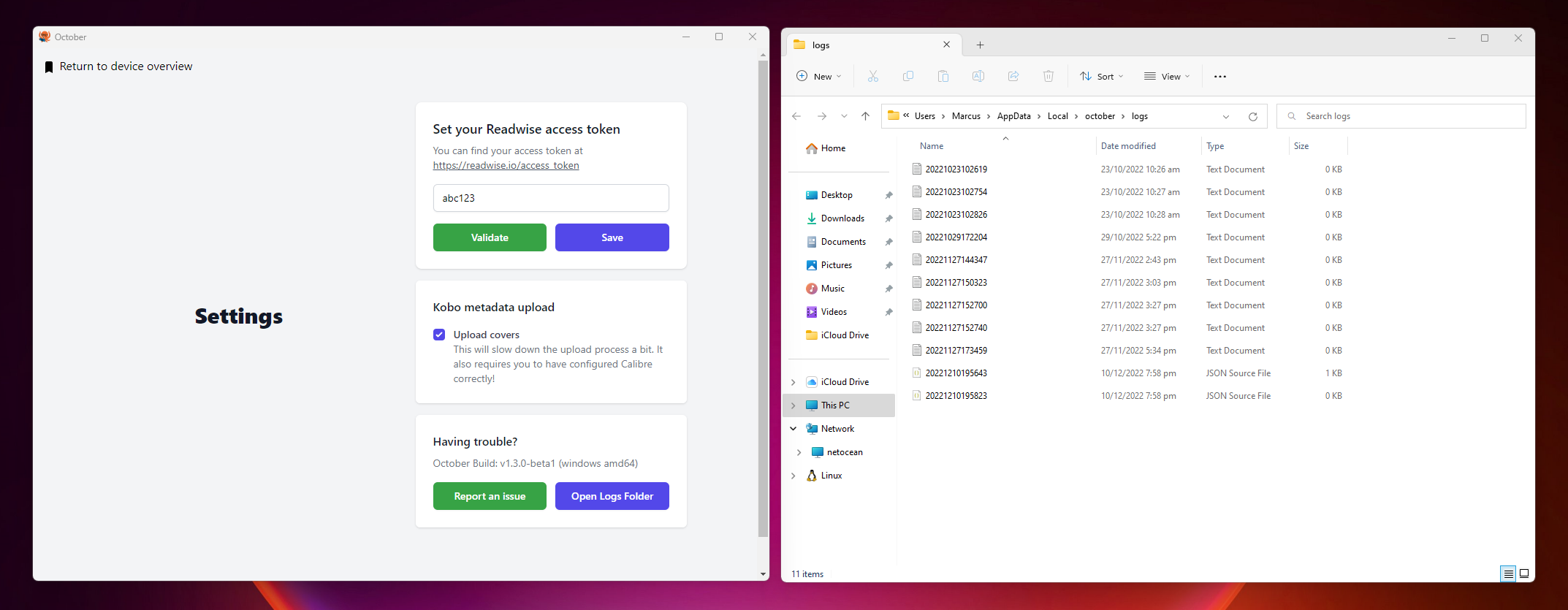Click Marcus in the address breadcrumb

[x=966, y=116]
